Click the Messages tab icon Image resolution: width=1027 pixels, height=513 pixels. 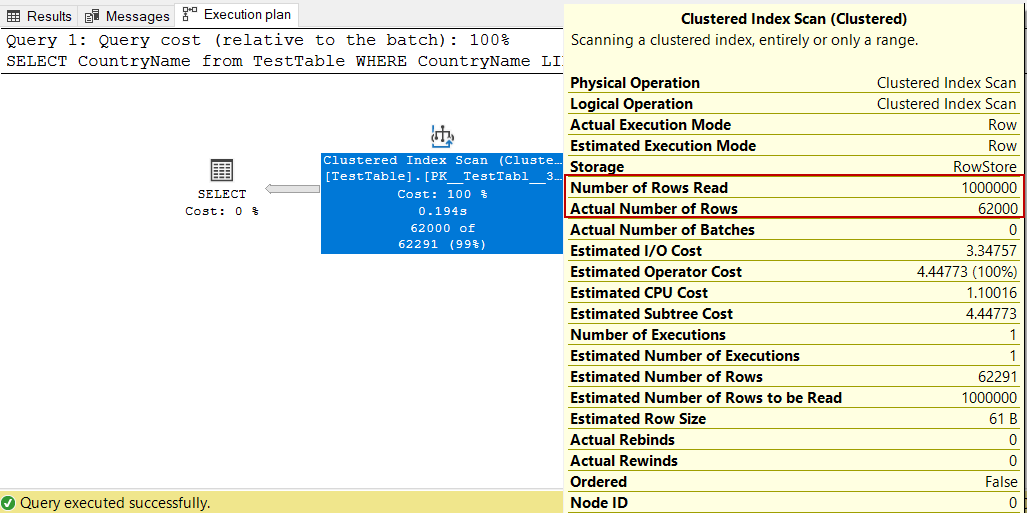pyautogui.click(x=93, y=16)
